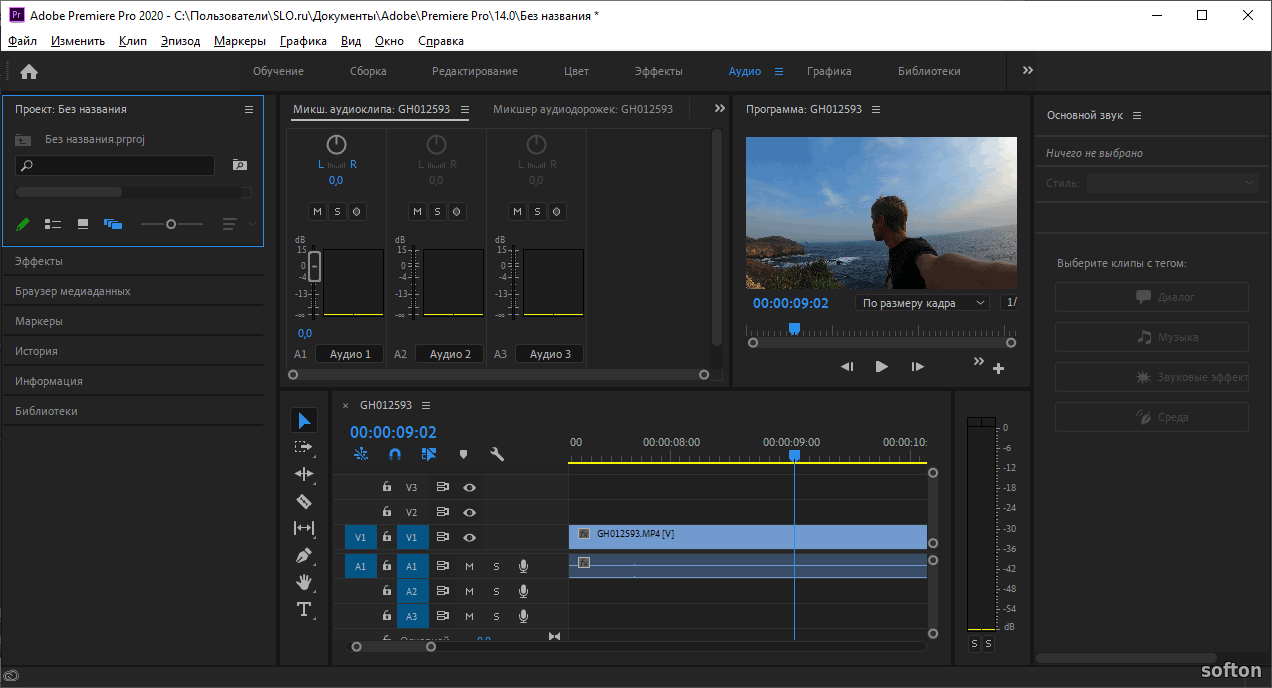The height and width of the screenshot is (688, 1272).
Task: Open the Project panel menu
Action: 249,110
